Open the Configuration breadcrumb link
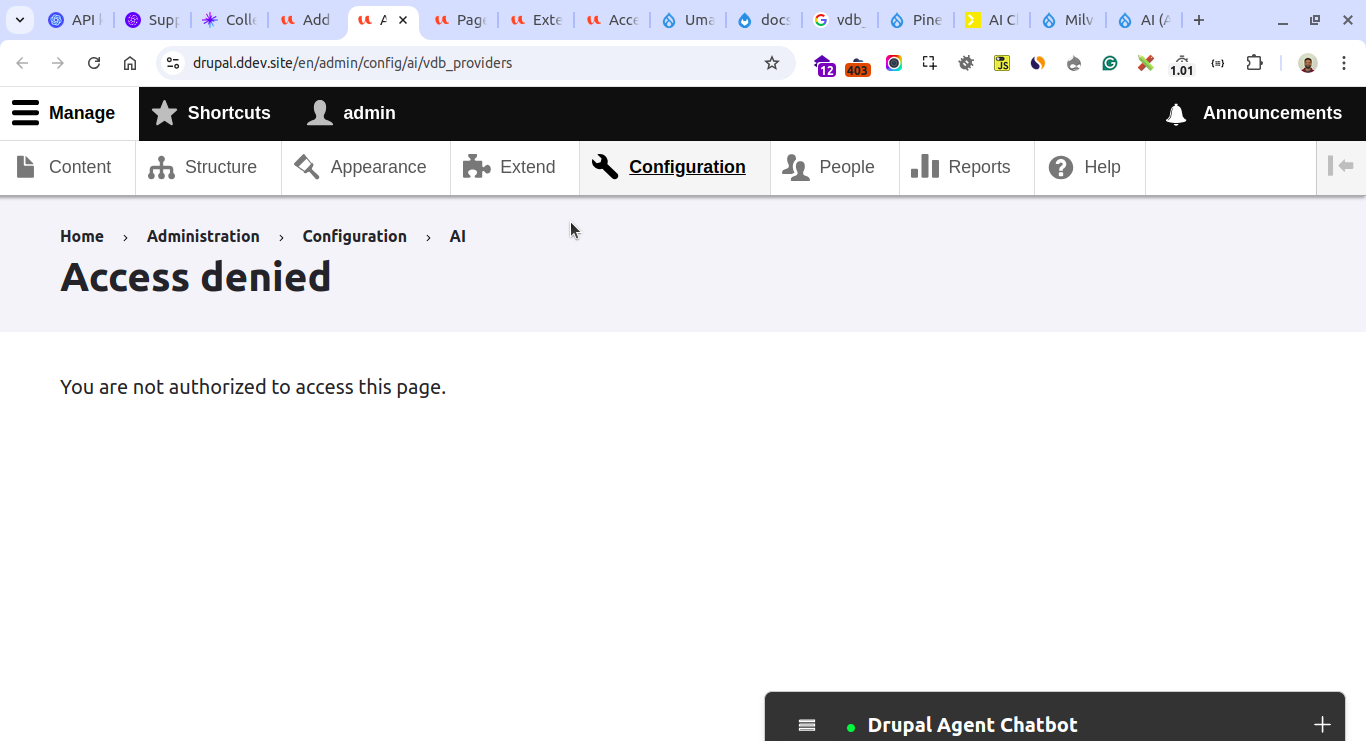The height and width of the screenshot is (741, 1366). pyautogui.click(x=355, y=236)
